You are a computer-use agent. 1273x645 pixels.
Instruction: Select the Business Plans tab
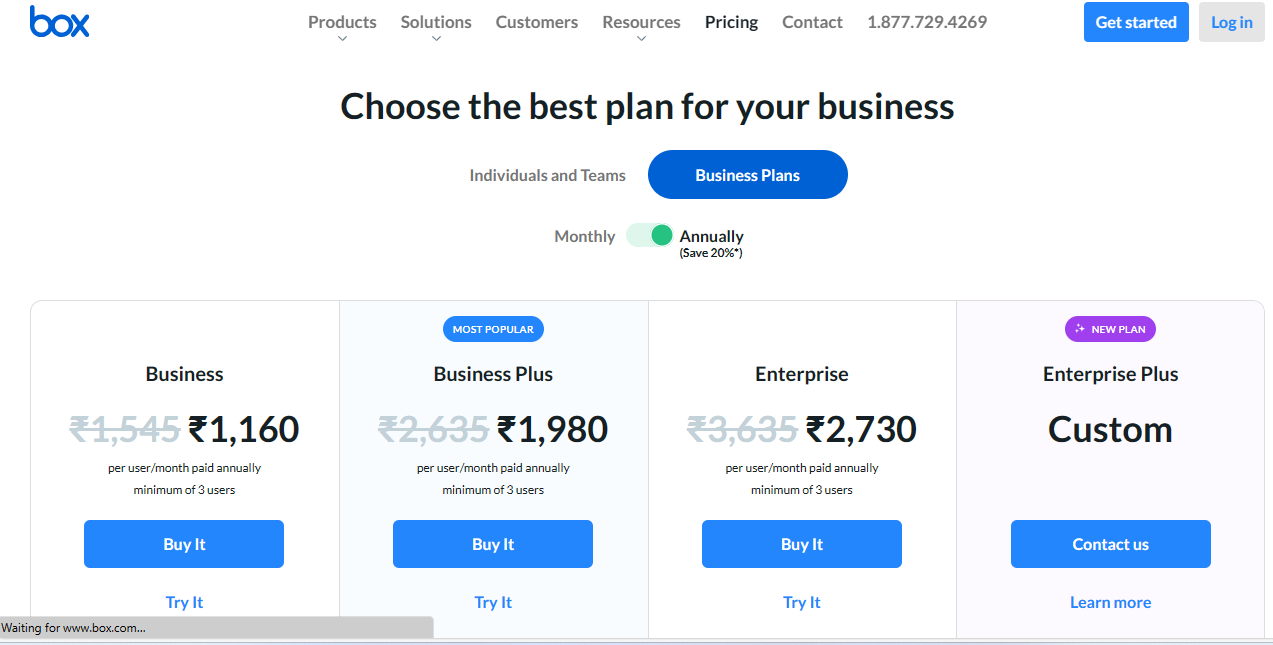coord(747,175)
